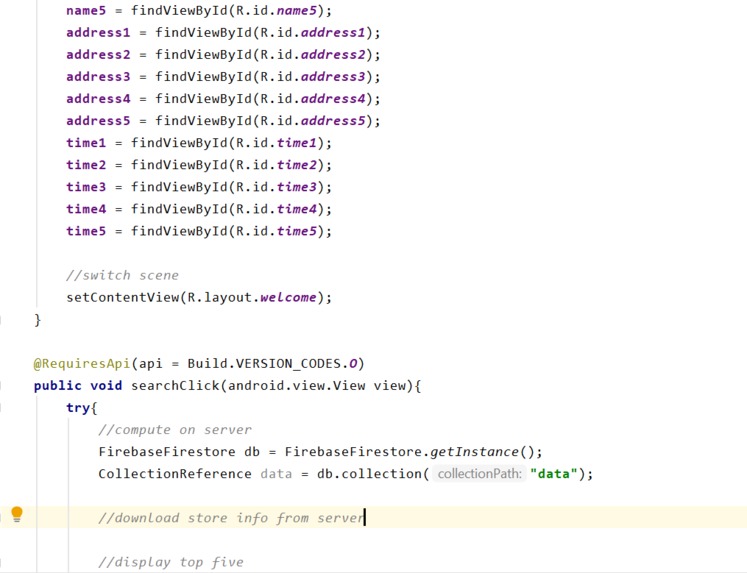
Task: Click the time3 variable at line start
Action: (86, 187)
